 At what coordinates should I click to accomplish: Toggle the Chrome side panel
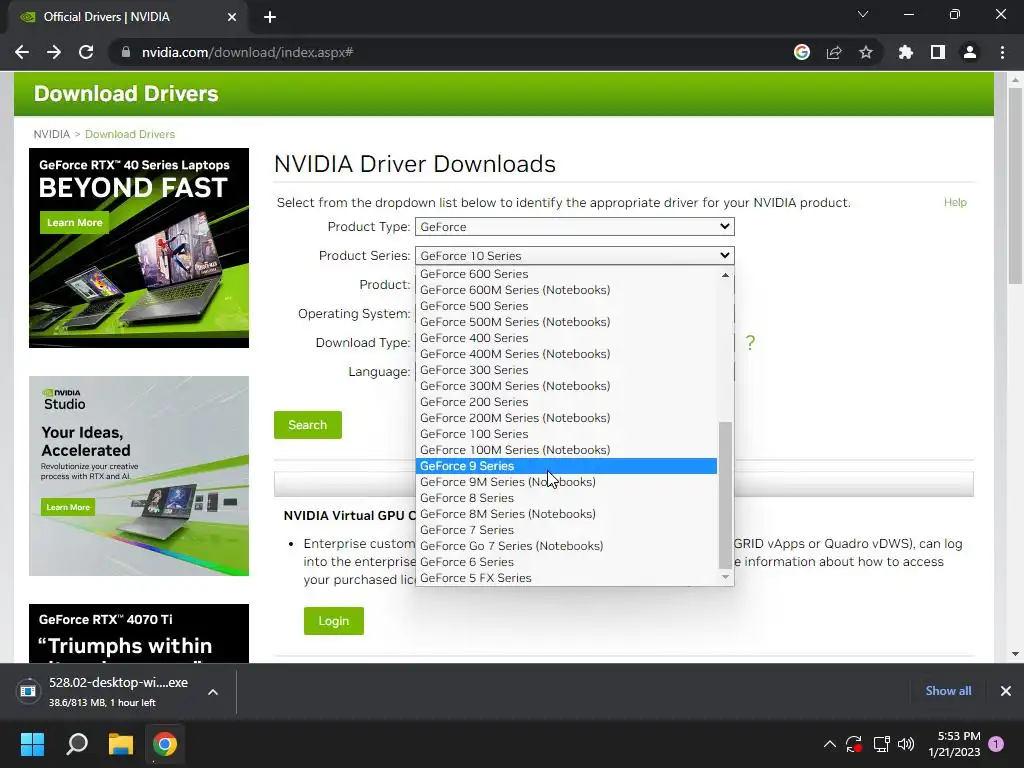pos(938,52)
